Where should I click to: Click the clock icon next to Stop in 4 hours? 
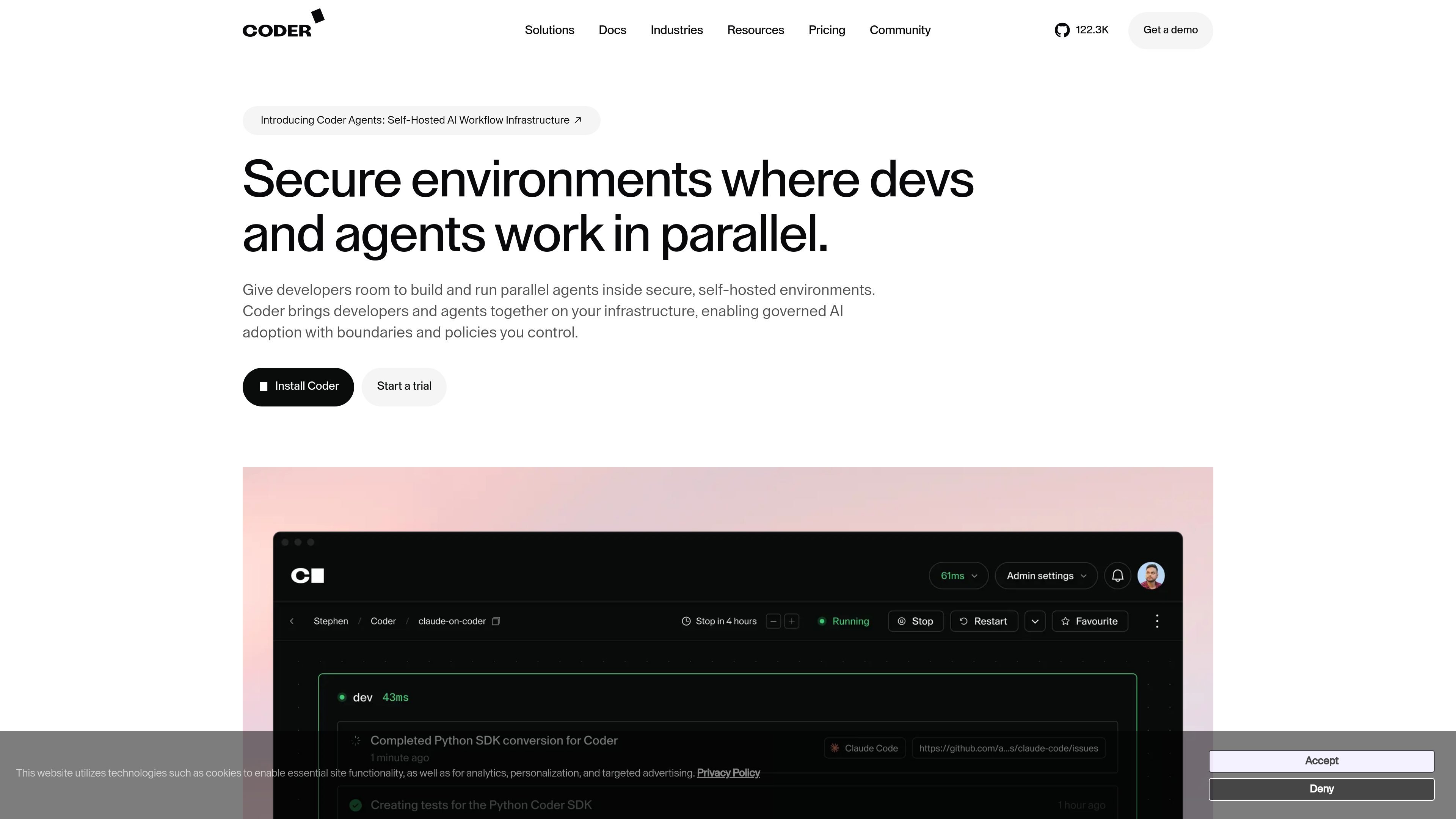[x=686, y=621]
